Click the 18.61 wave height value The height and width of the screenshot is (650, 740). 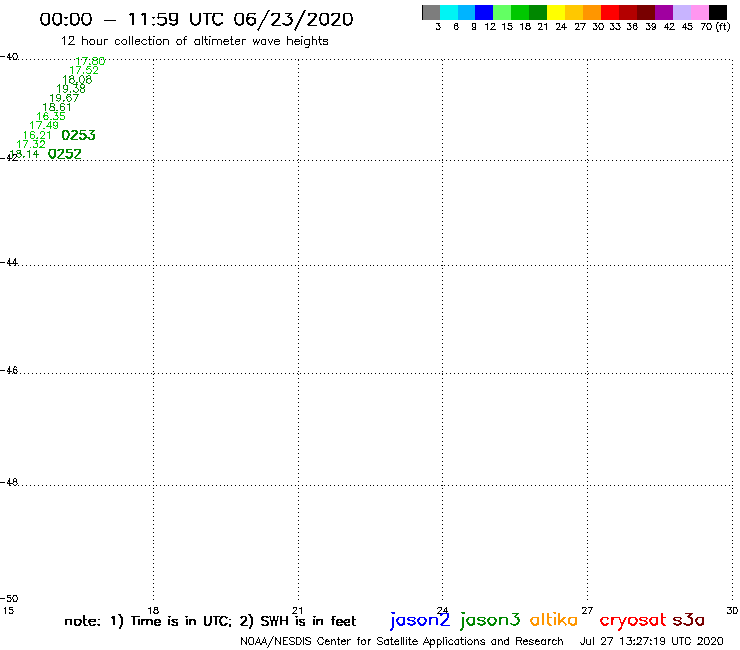57,107
